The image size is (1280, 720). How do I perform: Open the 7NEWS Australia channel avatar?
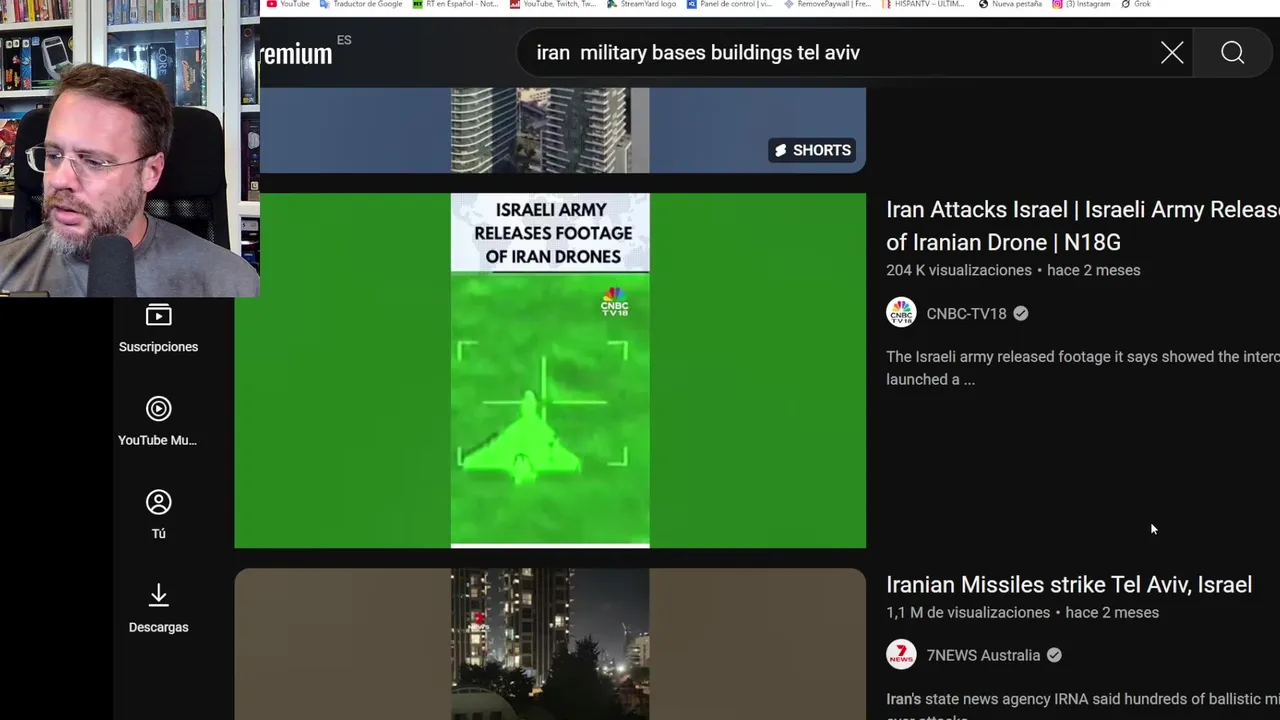point(901,655)
